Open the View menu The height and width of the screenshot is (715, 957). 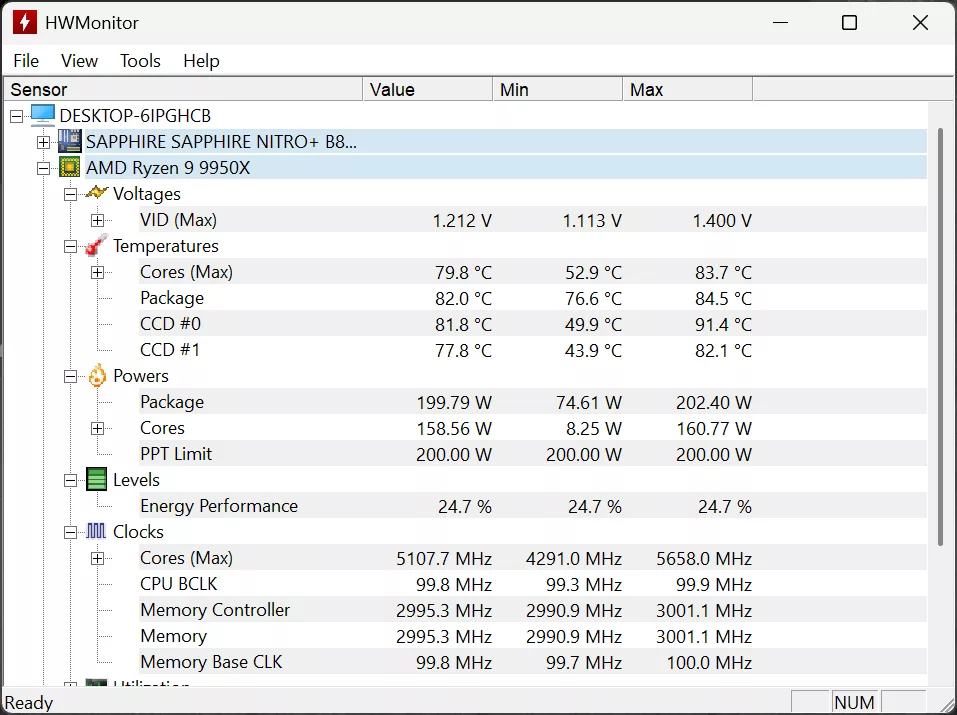tap(79, 60)
